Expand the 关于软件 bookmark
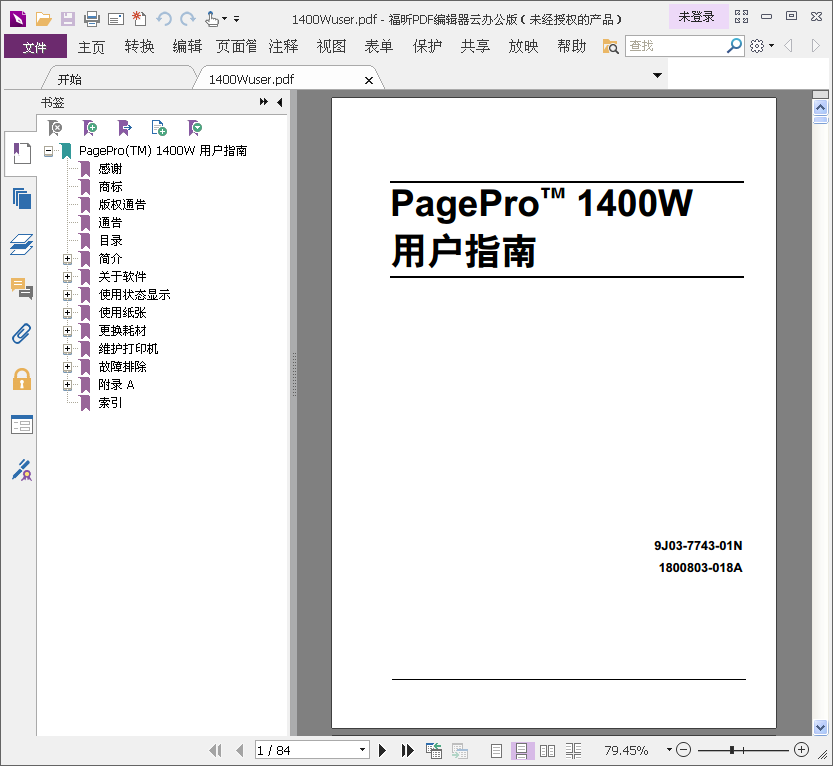Image resolution: width=833 pixels, height=766 pixels. pos(67,277)
